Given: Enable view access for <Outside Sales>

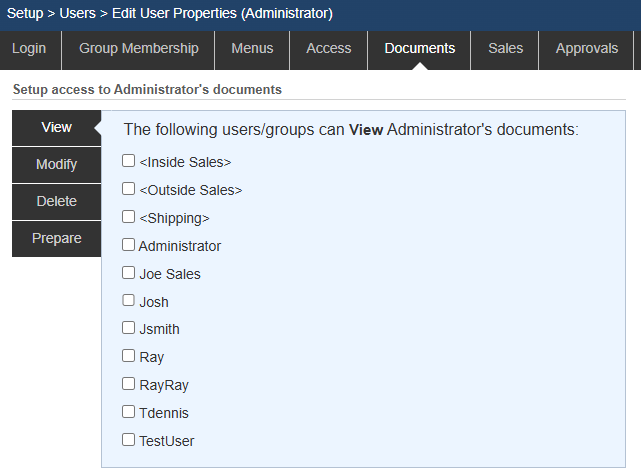Looking at the screenshot, I should [x=128, y=189].
